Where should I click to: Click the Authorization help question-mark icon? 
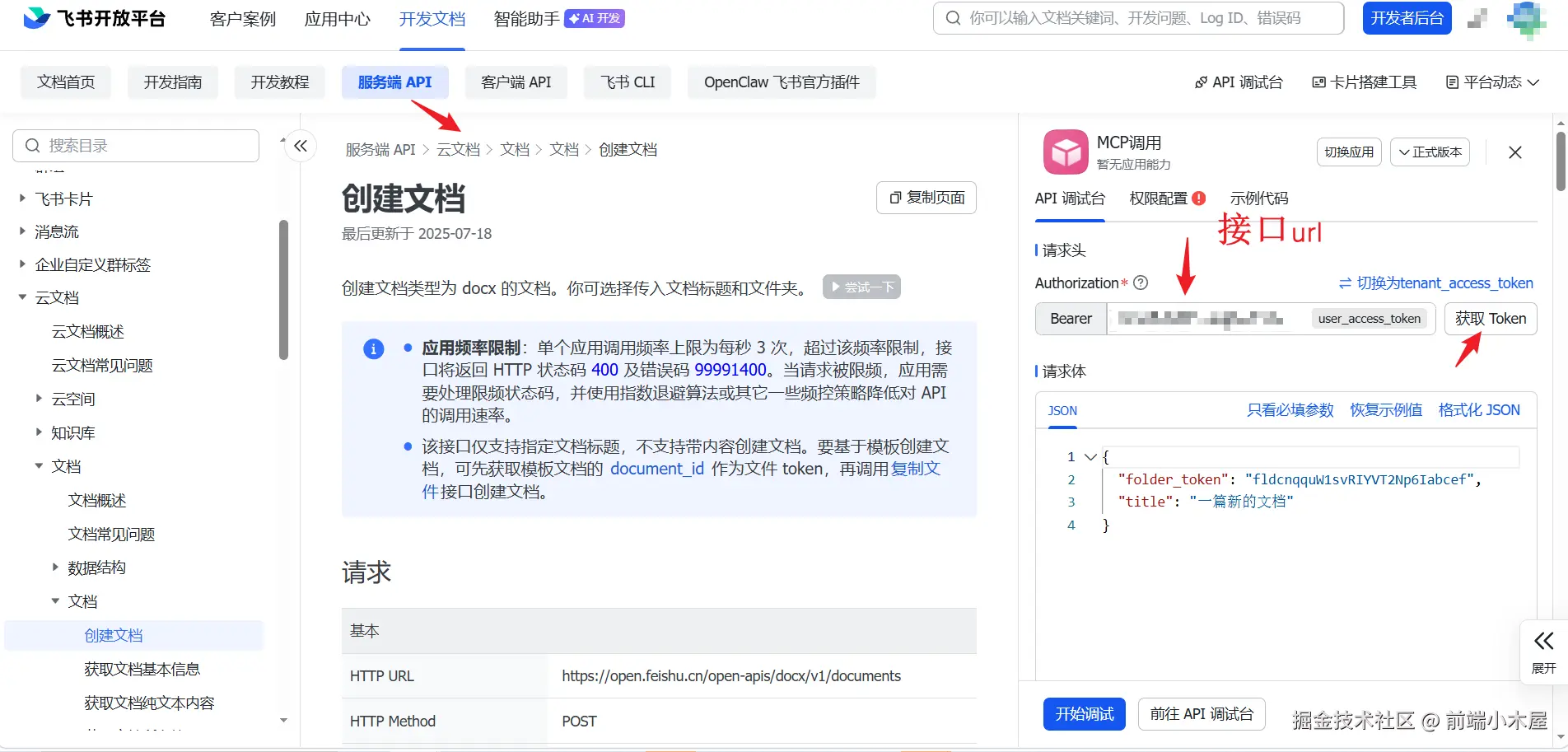[1141, 283]
